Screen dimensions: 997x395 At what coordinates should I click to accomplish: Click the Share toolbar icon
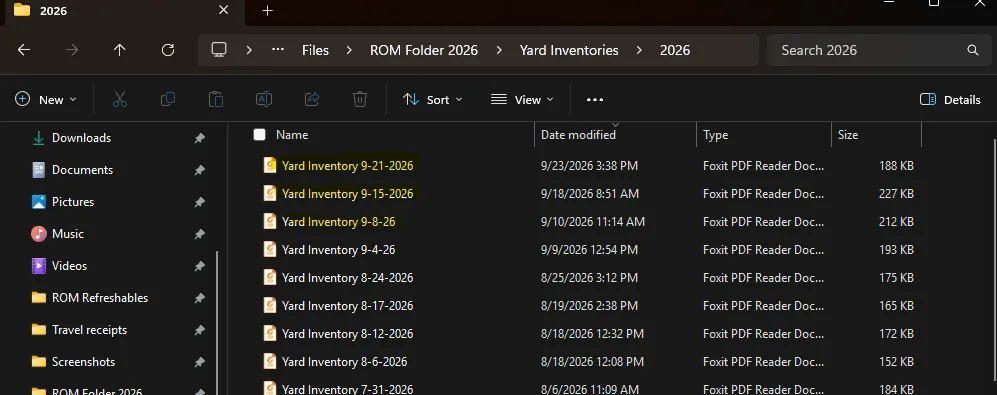[x=312, y=99]
